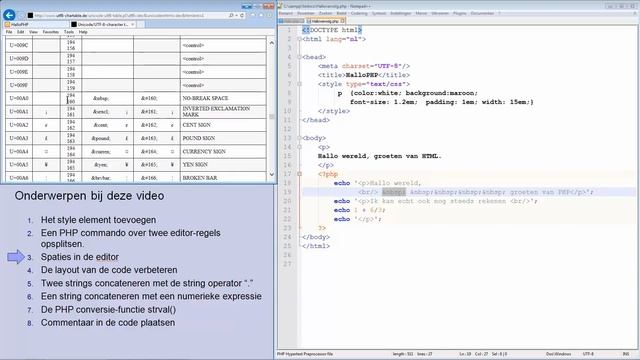Switch to the HalloPHP browser tab
Screen dimensions: 640x360
tap(36, 24)
